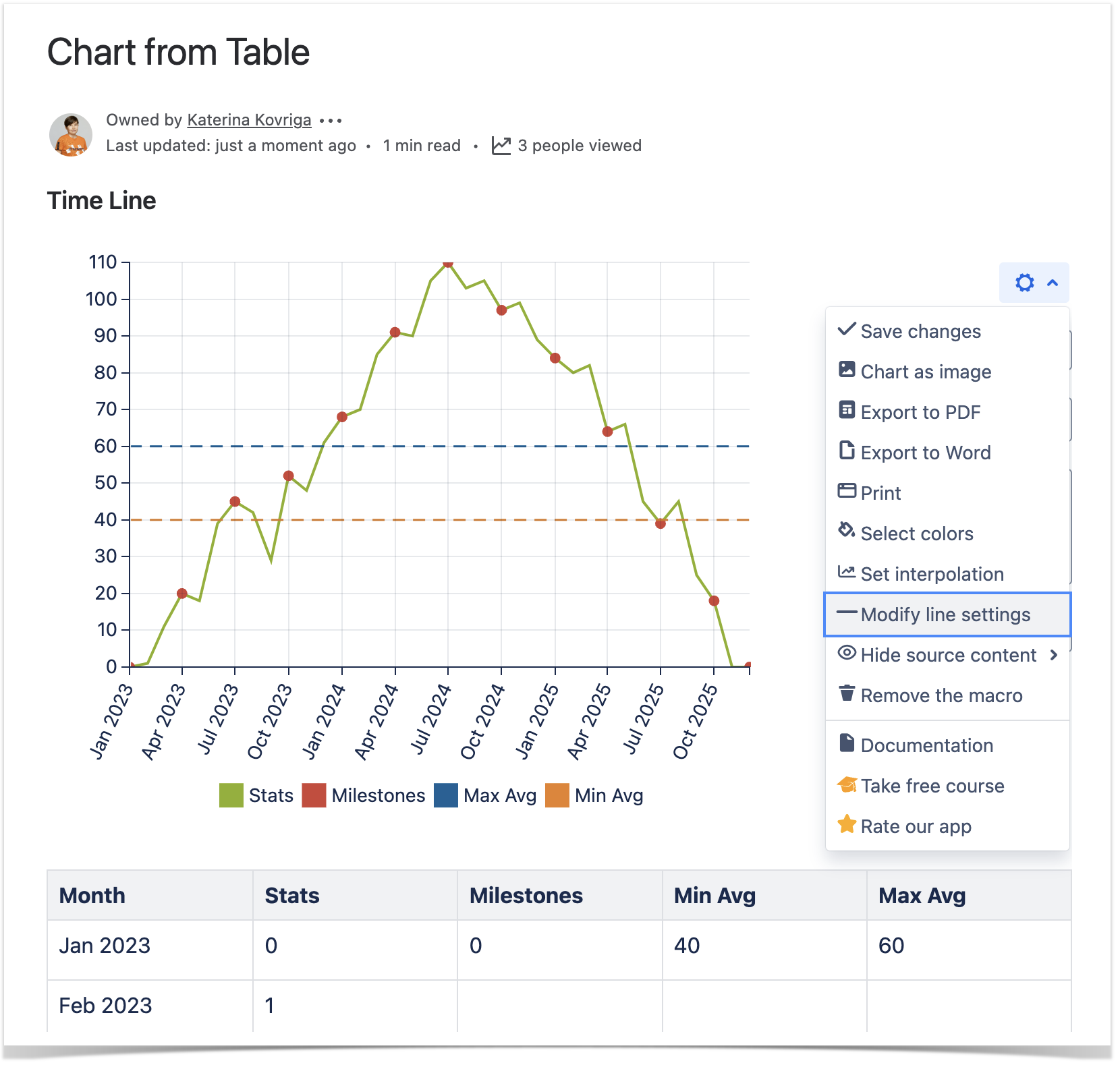Click the gear settings icon above the menu
Viewport: 1120px width, 1065px height.
[1024, 283]
